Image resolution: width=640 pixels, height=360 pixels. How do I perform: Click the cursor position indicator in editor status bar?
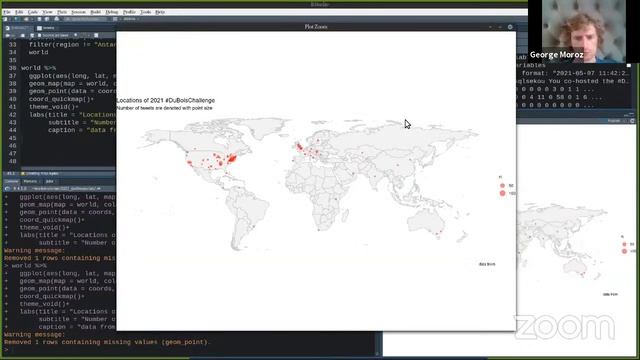point(11,173)
